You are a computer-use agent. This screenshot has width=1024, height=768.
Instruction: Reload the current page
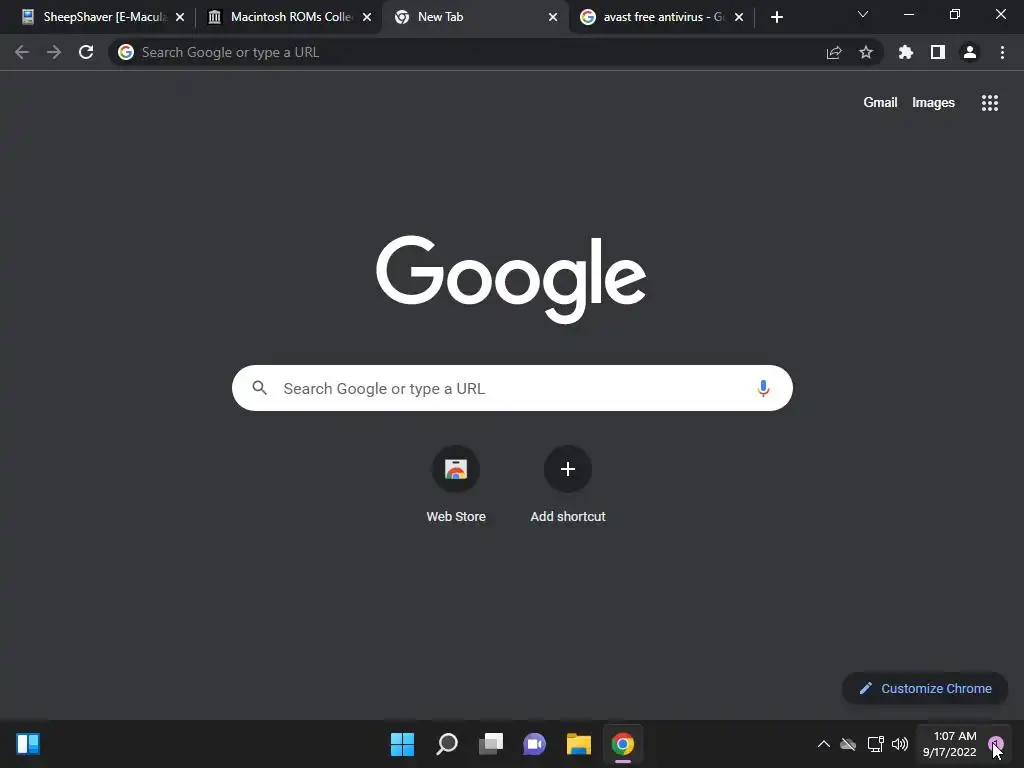86,52
